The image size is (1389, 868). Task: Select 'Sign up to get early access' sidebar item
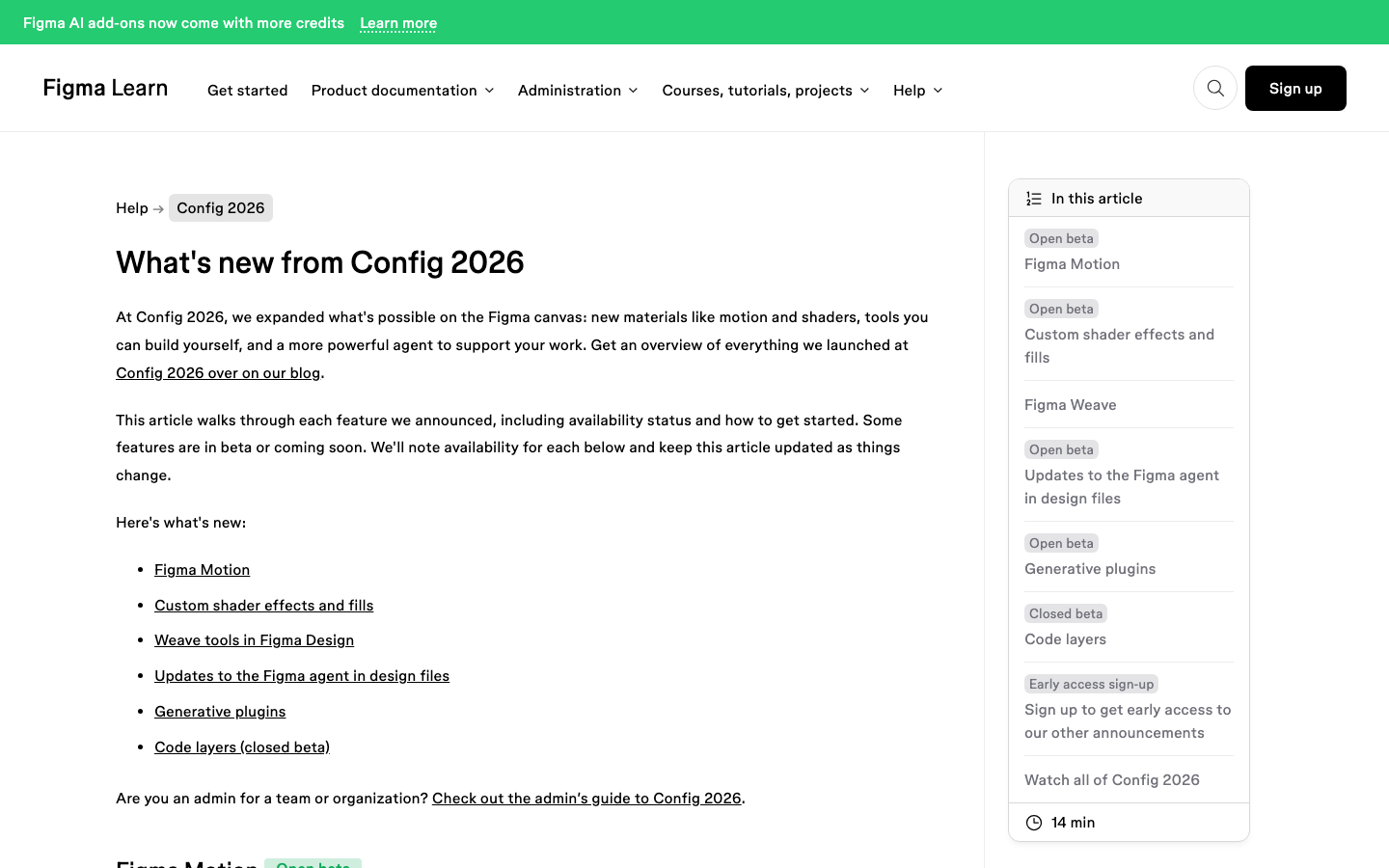(1128, 720)
